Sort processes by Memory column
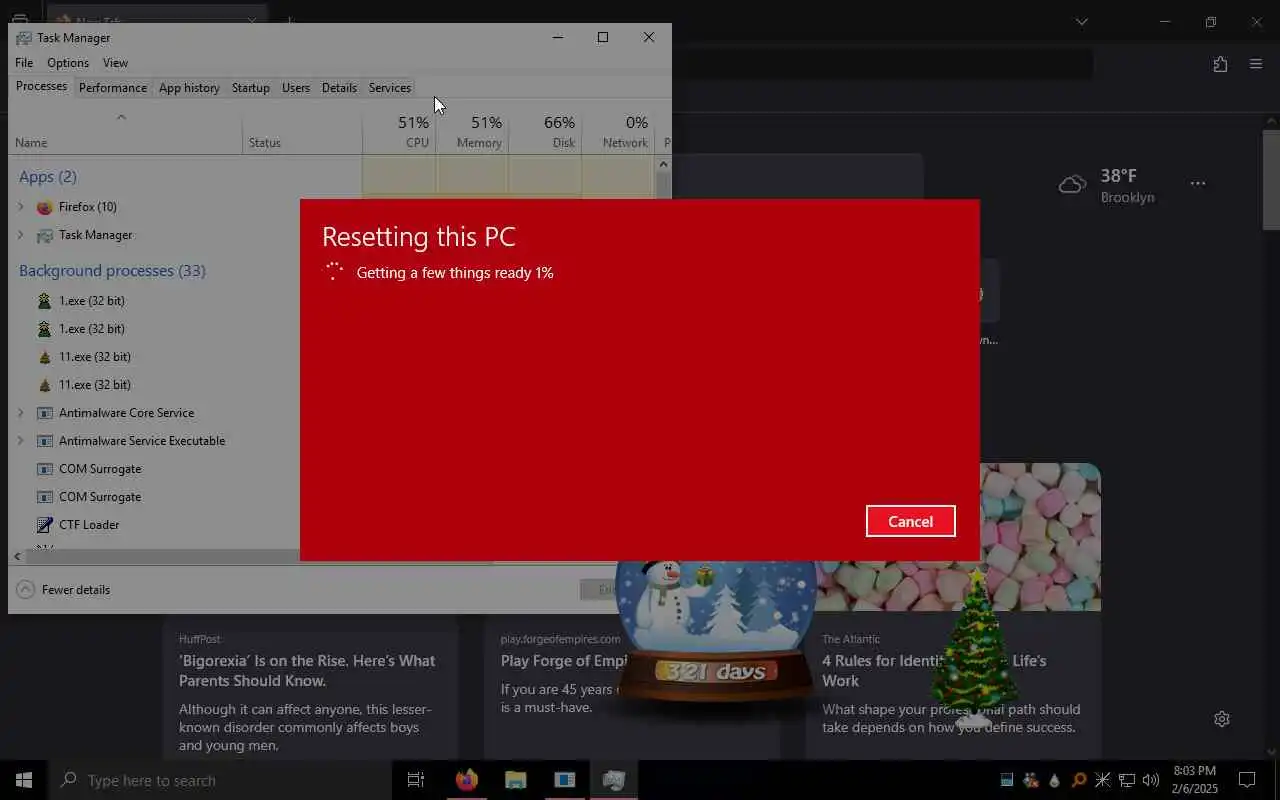 tap(472, 132)
